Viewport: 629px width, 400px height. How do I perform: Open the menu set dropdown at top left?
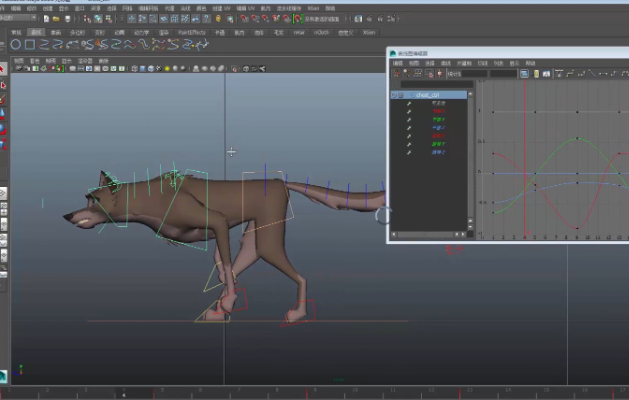coord(20,18)
